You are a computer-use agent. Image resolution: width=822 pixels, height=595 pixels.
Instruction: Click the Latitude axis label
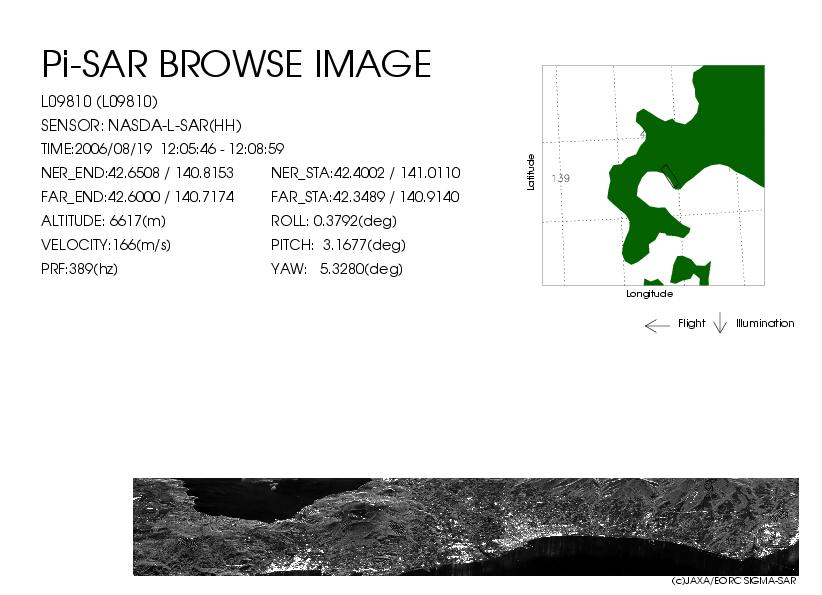pos(531,172)
